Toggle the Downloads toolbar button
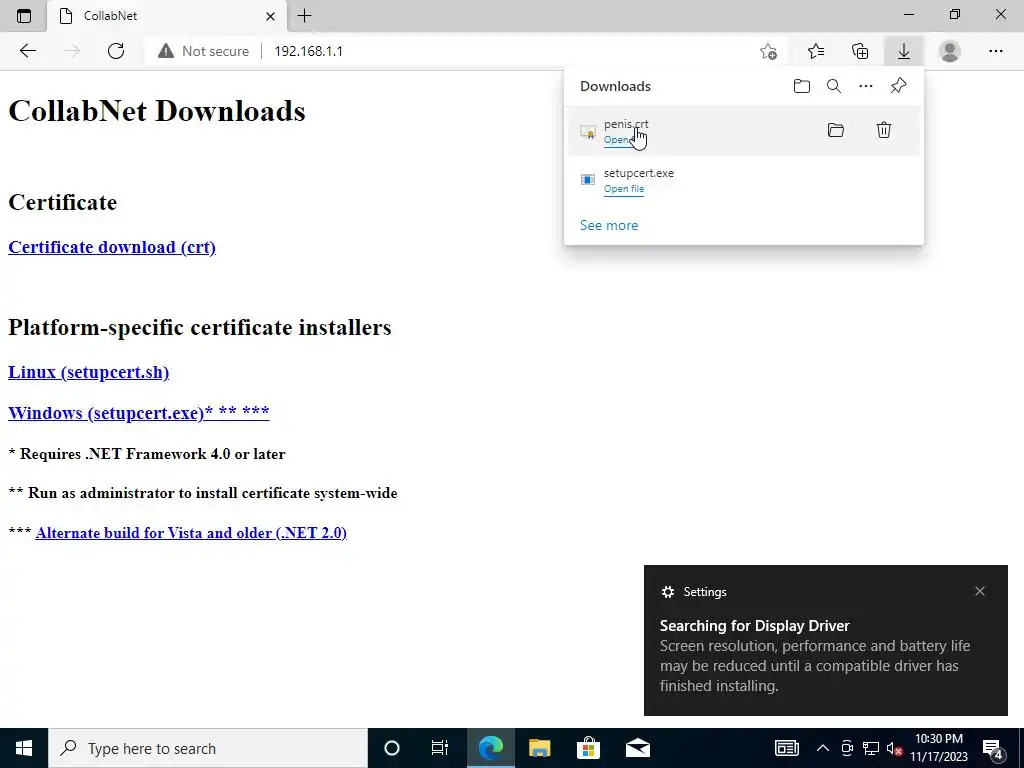 tap(904, 51)
